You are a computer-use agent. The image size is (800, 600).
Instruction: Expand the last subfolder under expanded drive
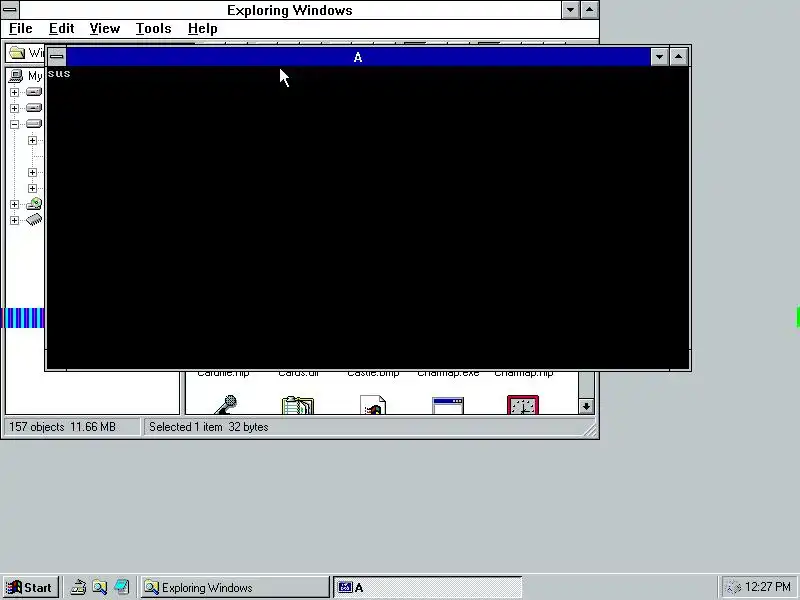(32, 188)
